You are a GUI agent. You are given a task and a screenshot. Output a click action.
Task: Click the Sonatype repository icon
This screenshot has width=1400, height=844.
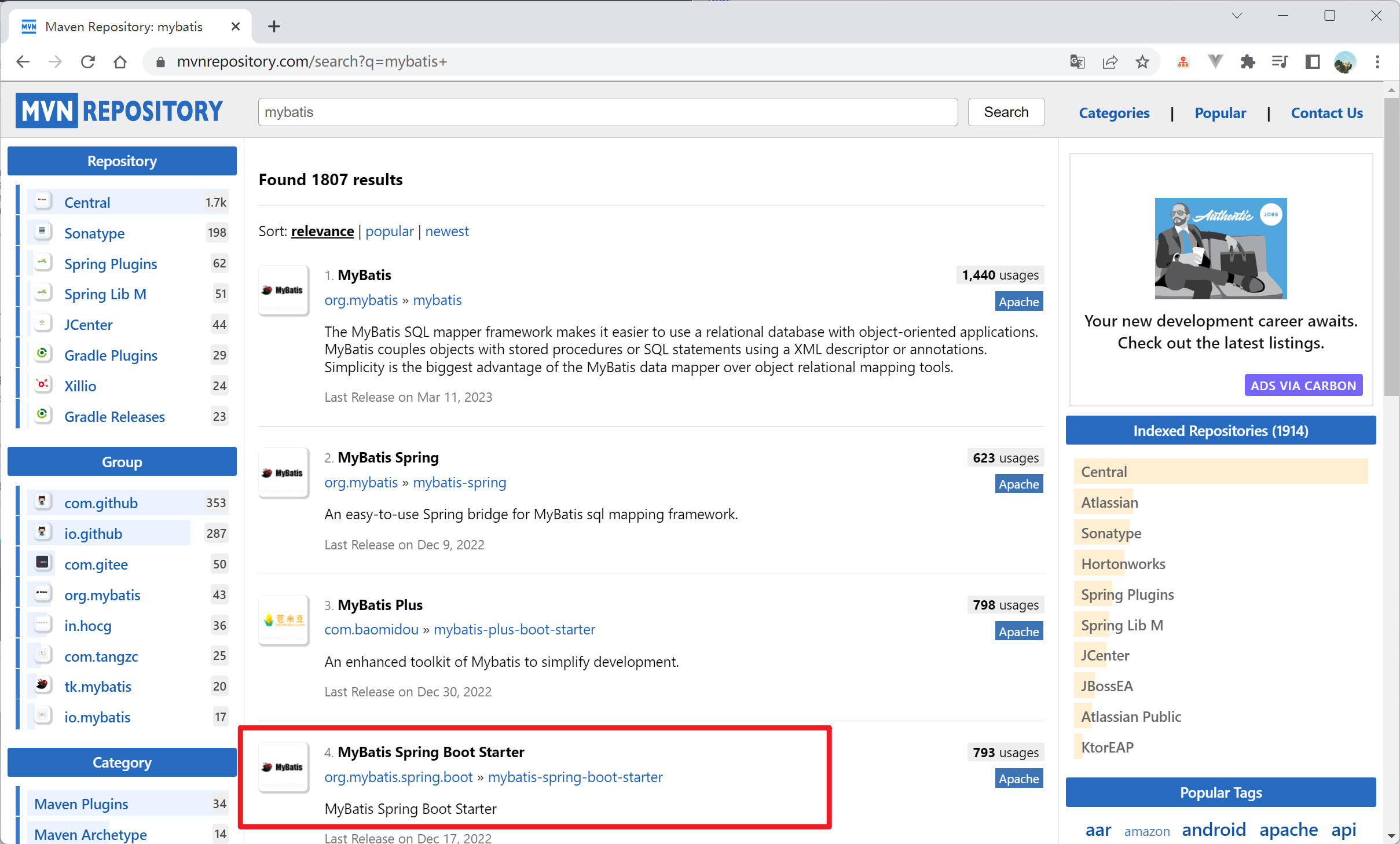coord(42,232)
